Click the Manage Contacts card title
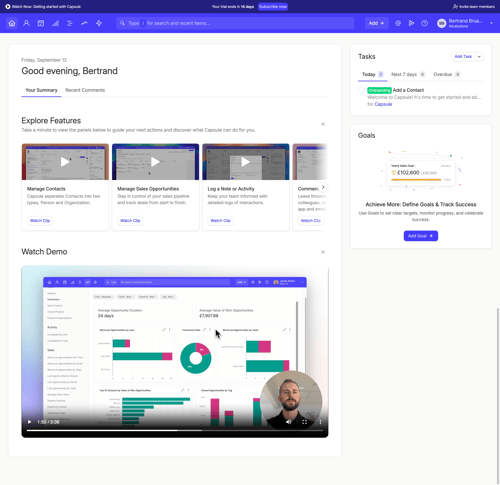Image resolution: width=500 pixels, height=485 pixels. pyautogui.click(x=46, y=189)
